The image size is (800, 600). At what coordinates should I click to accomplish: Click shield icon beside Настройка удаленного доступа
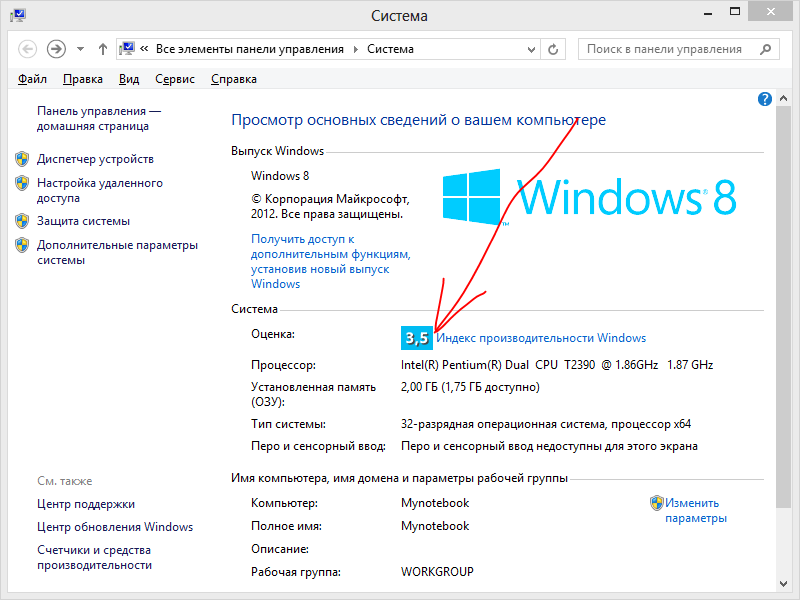[x=22, y=183]
